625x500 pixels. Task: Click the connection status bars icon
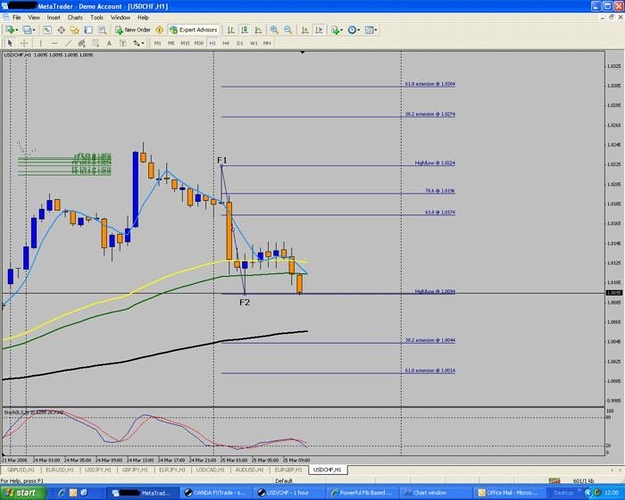click(554, 481)
